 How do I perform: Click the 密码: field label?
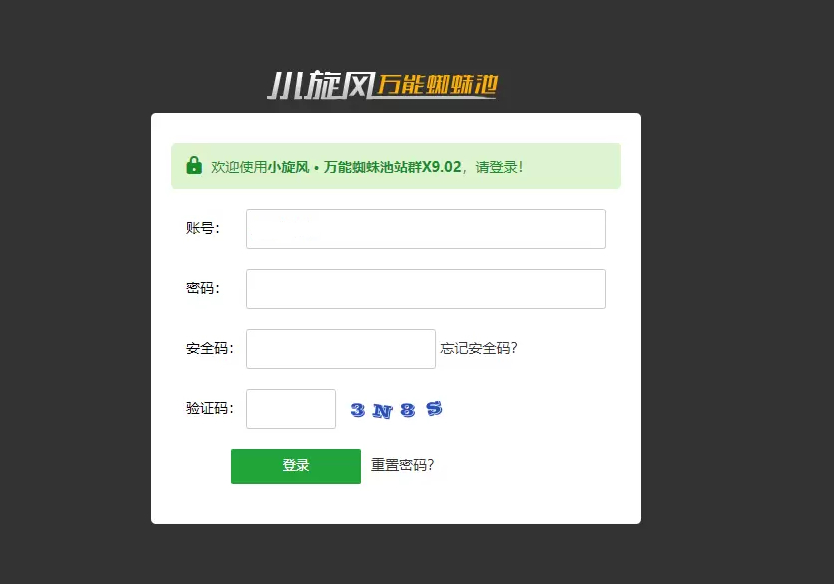pos(203,288)
